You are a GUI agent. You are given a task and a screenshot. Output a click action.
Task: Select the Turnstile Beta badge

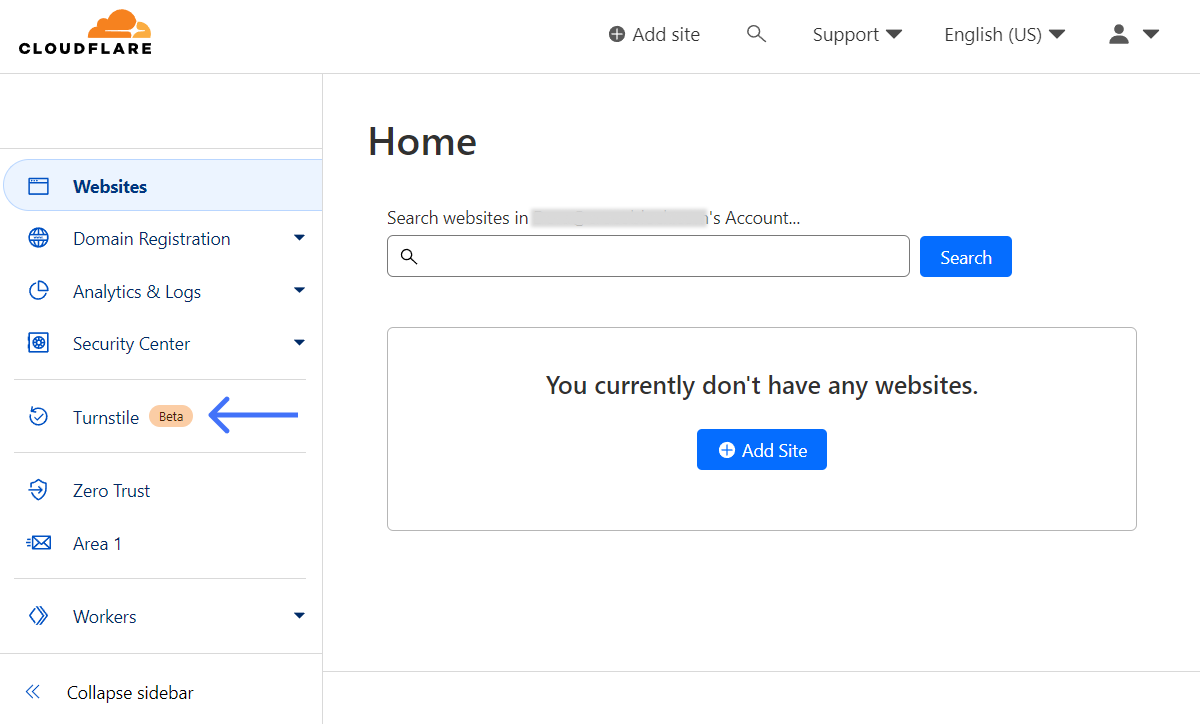tap(170, 416)
